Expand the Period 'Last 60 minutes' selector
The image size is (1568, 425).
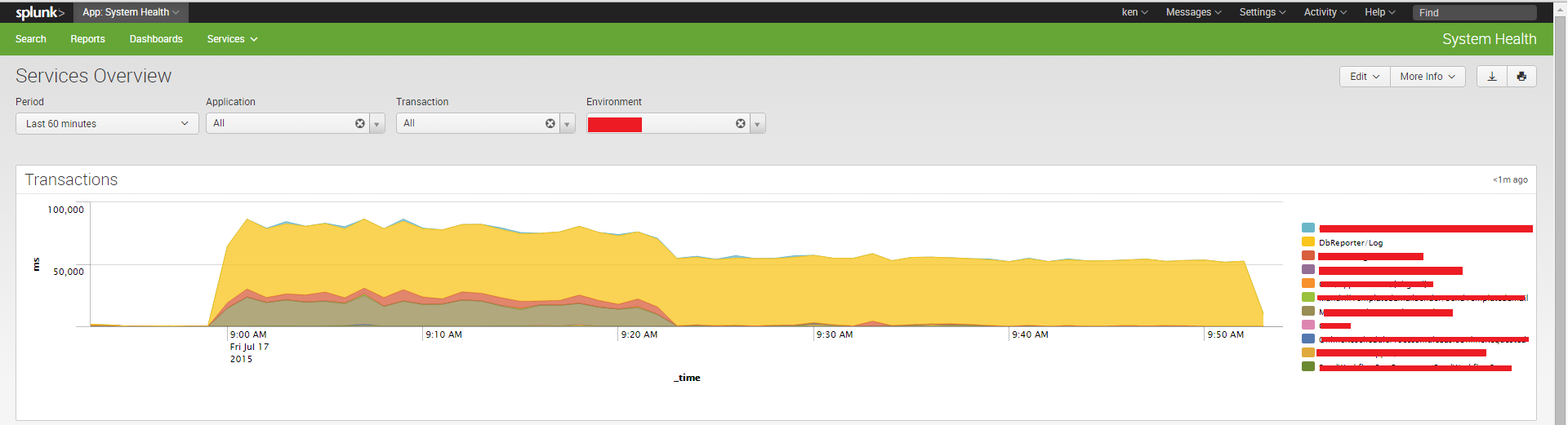107,124
